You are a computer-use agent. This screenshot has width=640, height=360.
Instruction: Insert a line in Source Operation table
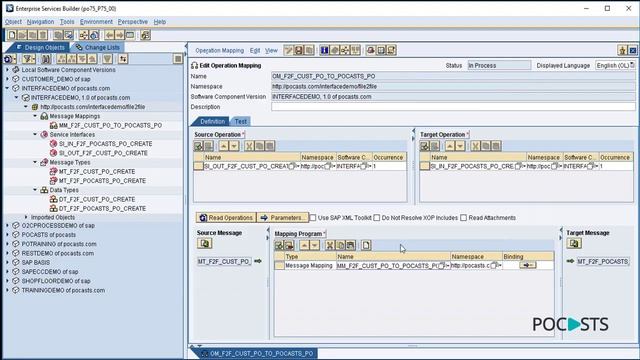tap(198, 146)
